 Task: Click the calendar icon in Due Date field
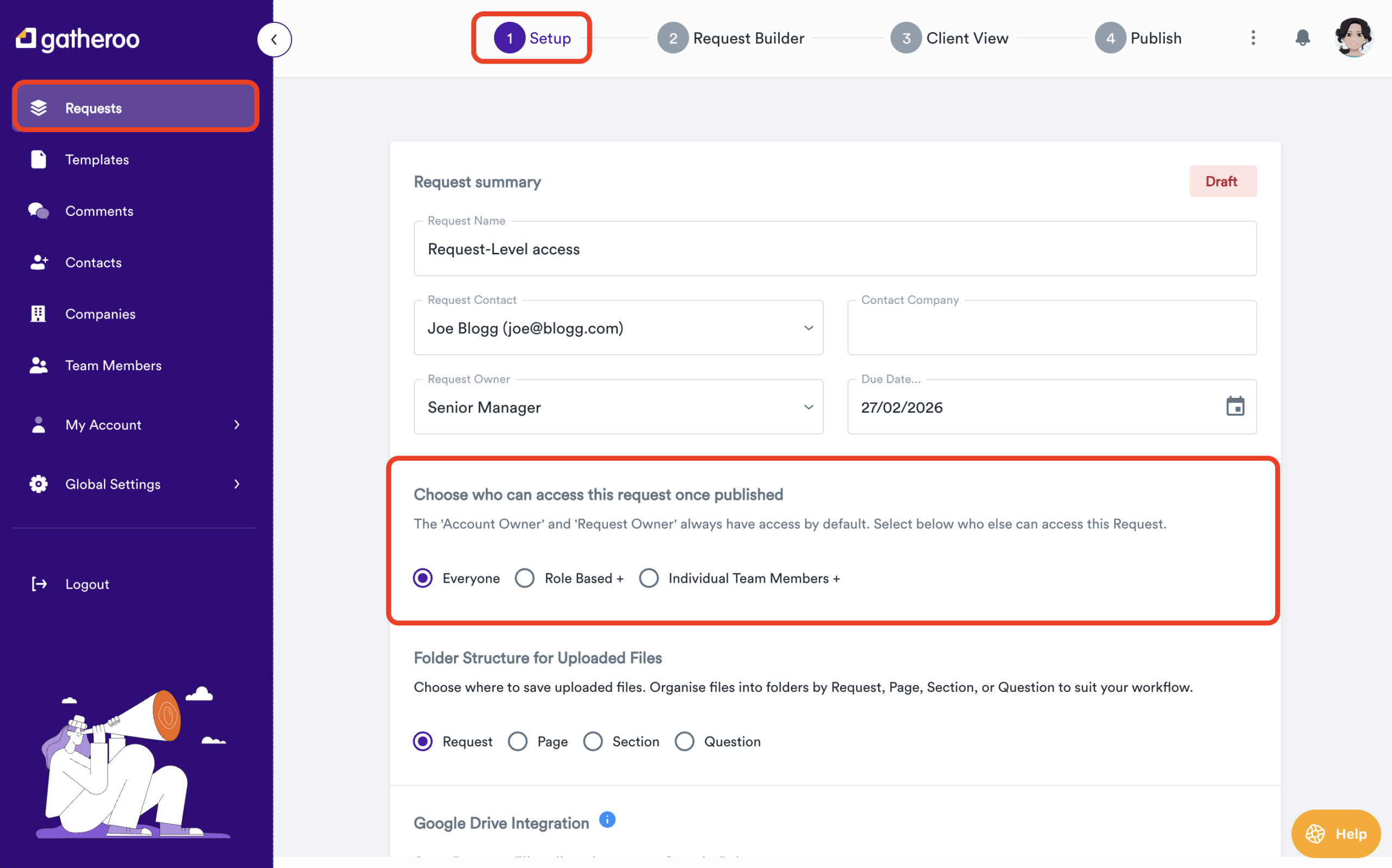1236,407
